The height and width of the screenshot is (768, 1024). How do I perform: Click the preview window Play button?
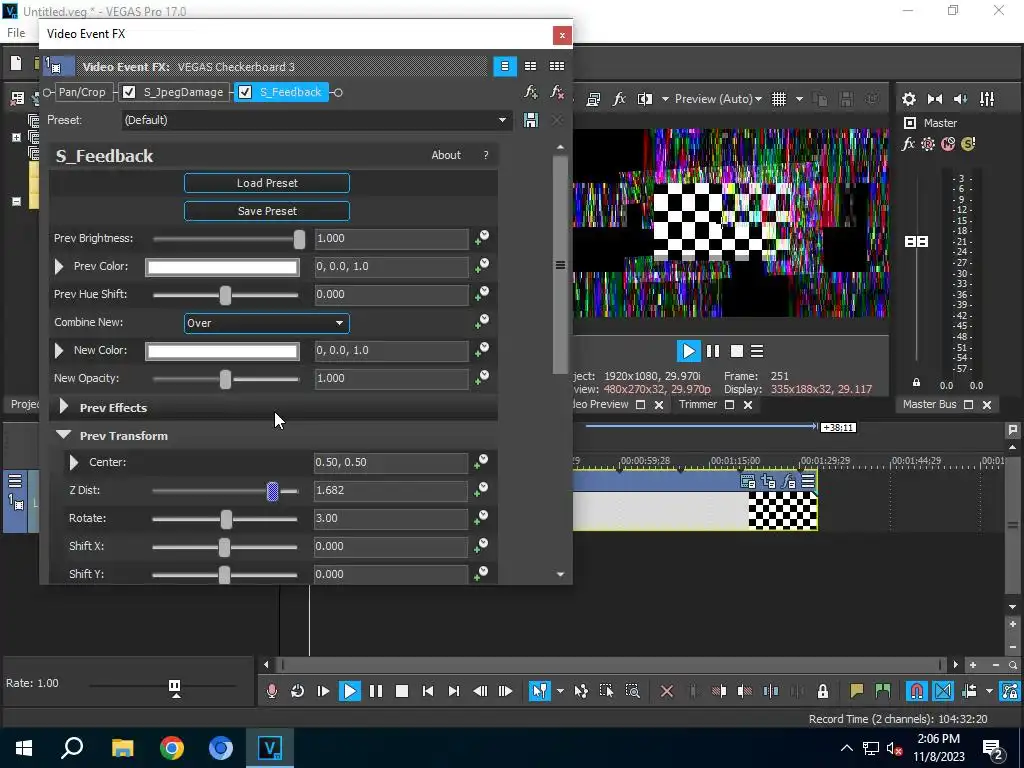688,351
